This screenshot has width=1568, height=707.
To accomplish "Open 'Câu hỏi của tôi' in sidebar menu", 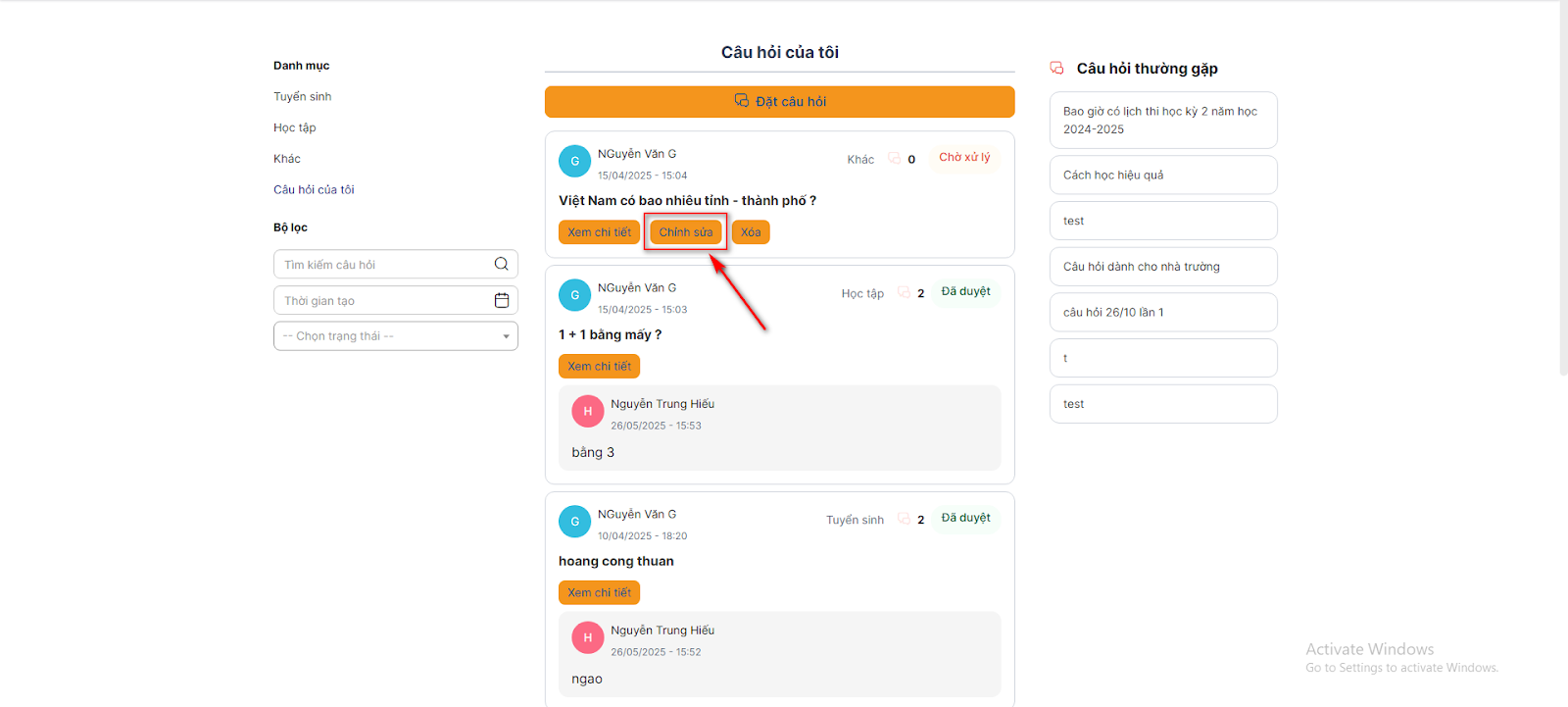I will tap(314, 189).
